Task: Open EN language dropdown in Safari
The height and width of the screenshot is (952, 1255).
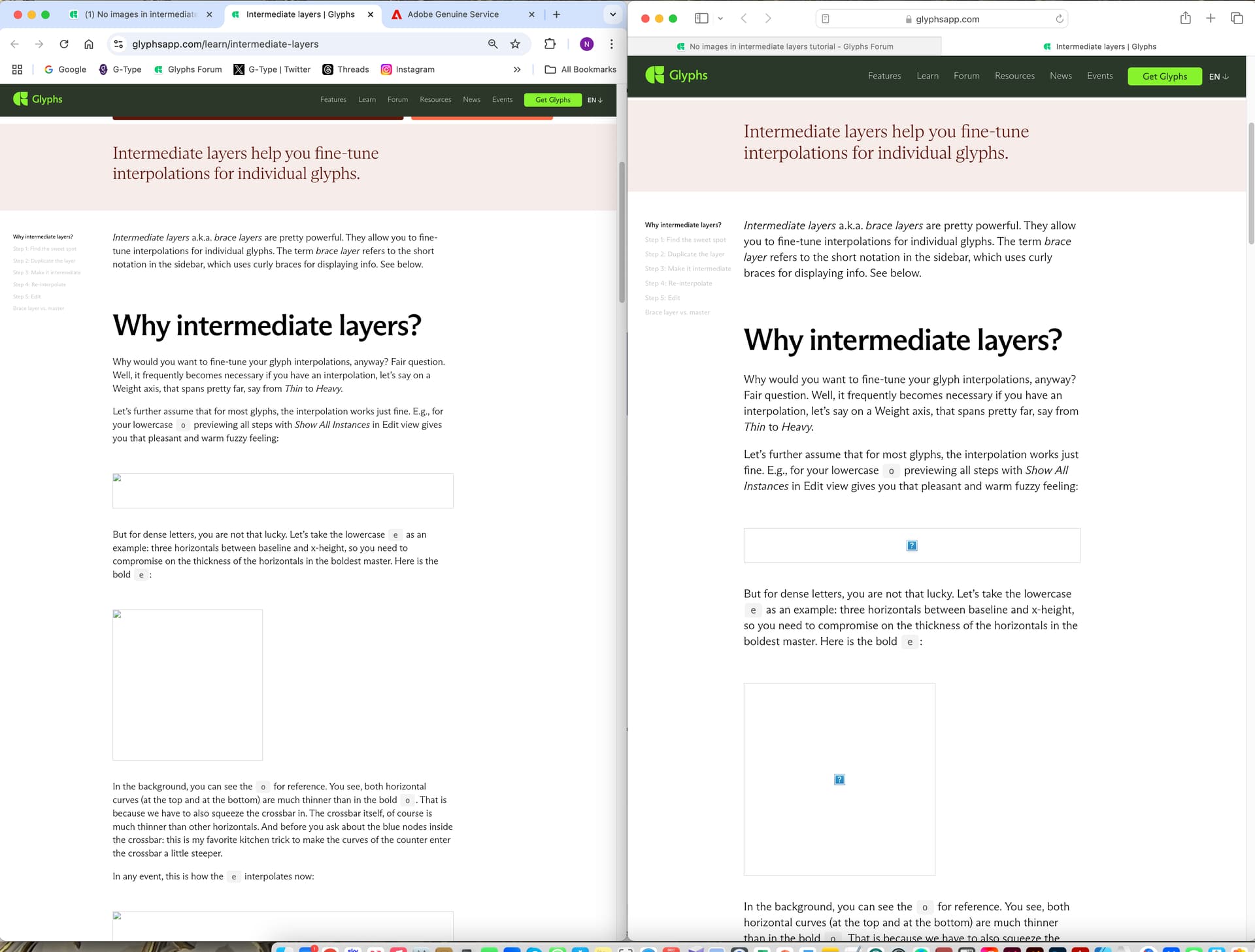Action: 1218,76
